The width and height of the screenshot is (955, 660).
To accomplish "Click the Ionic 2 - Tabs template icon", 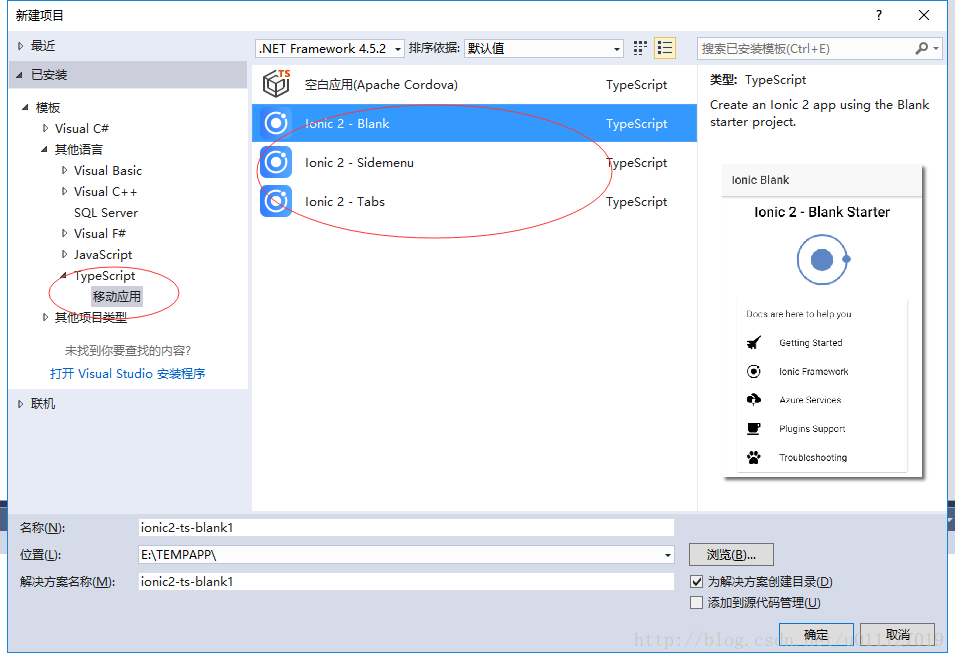I will click(x=276, y=201).
